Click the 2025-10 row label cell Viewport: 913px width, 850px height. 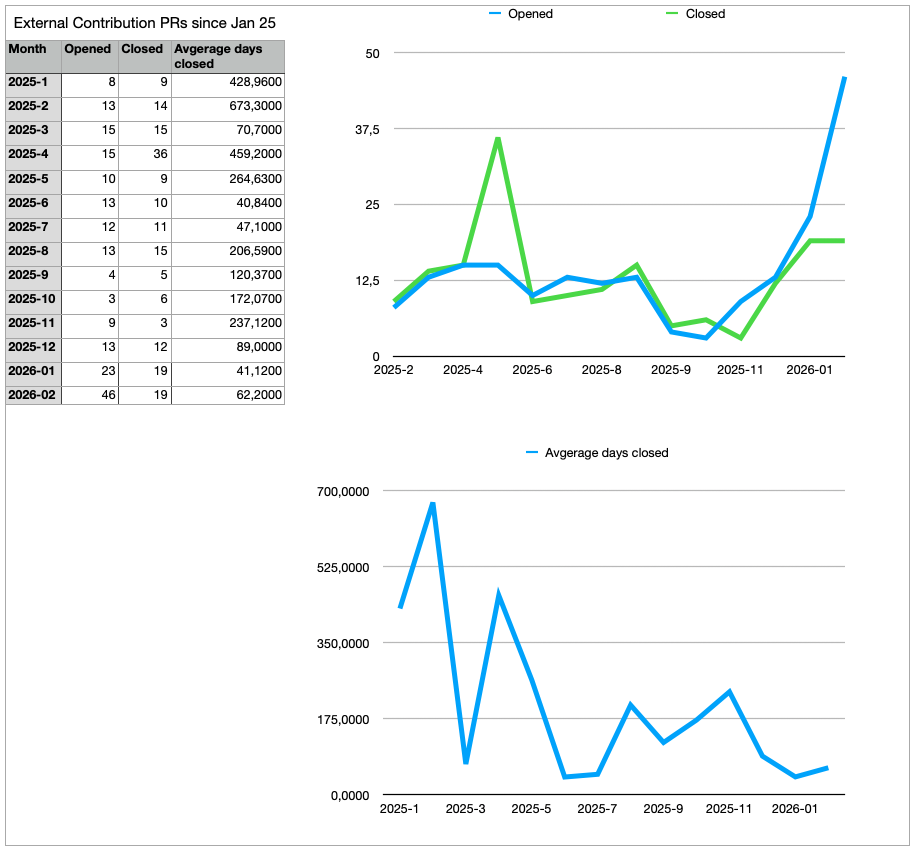click(33, 299)
